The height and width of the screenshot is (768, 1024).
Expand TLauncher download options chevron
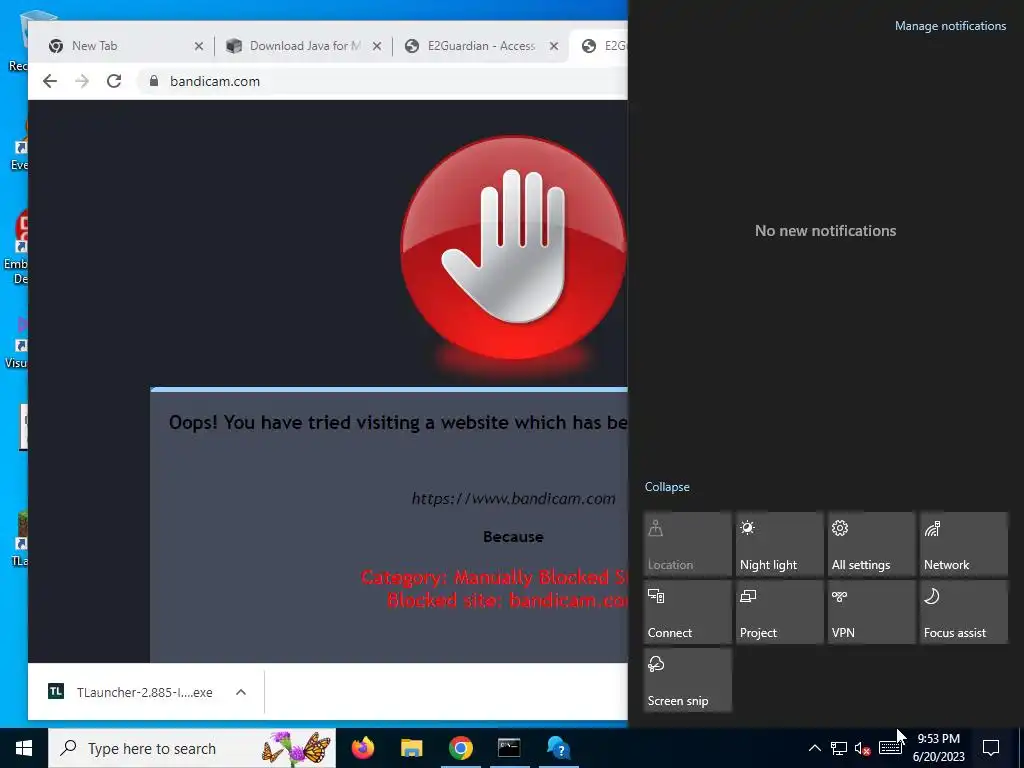pyautogui.click(x=241, y=692)
